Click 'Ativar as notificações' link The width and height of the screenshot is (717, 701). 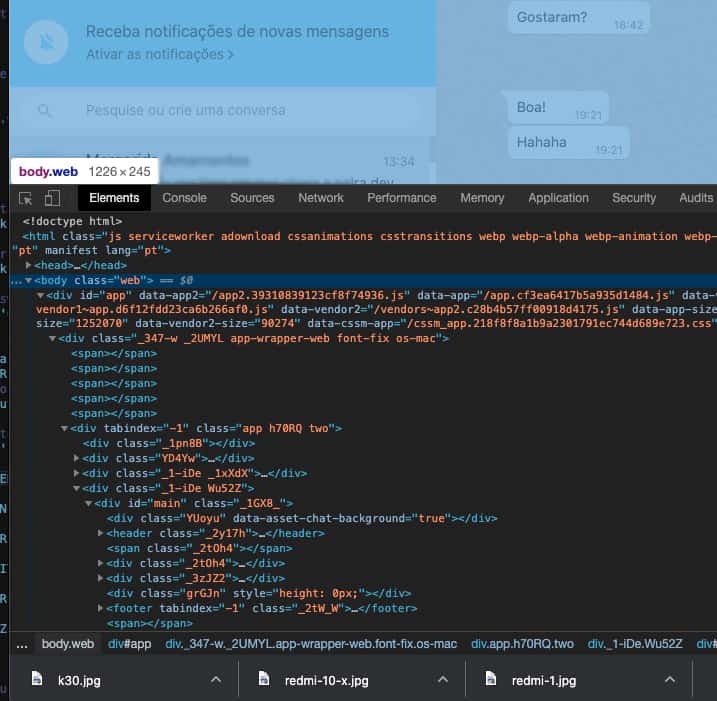coord(160,54)
